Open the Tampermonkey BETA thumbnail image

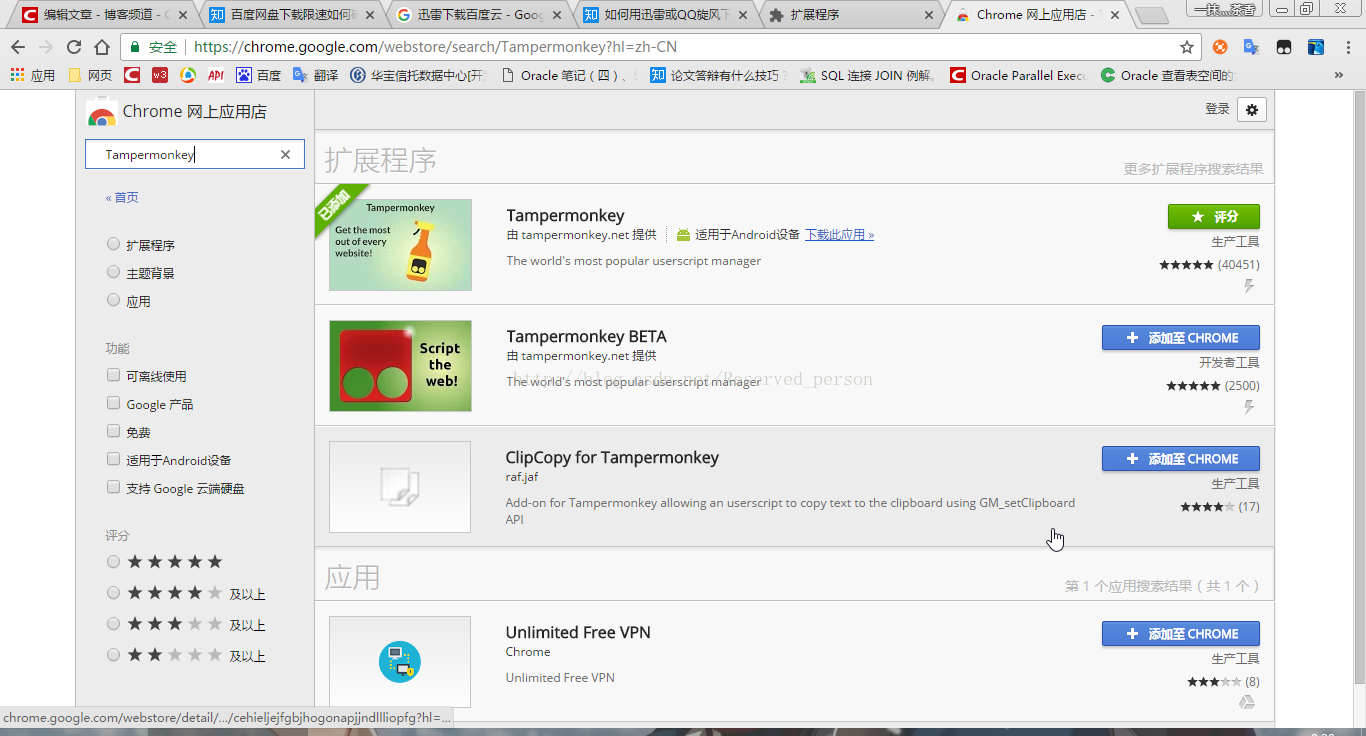(x=400, y=366)
